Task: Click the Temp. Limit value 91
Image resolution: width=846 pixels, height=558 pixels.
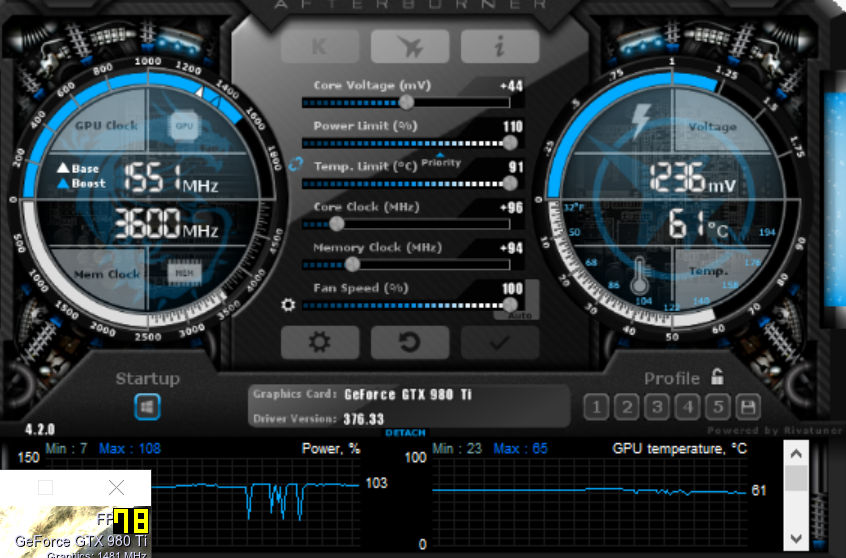Action: (516, 167)
